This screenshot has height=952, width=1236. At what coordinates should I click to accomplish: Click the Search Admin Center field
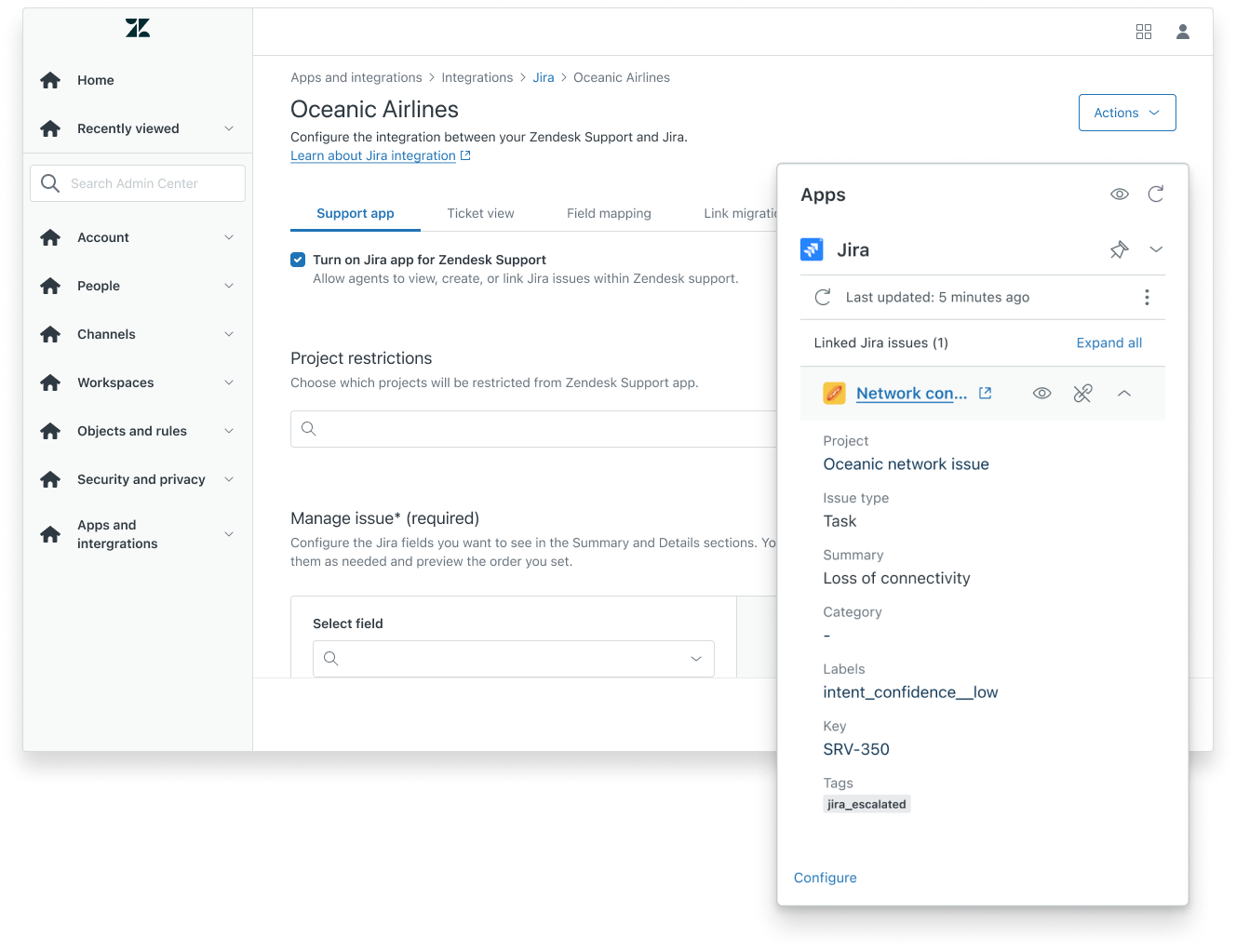pyautogui.click(x=138, y=183)
